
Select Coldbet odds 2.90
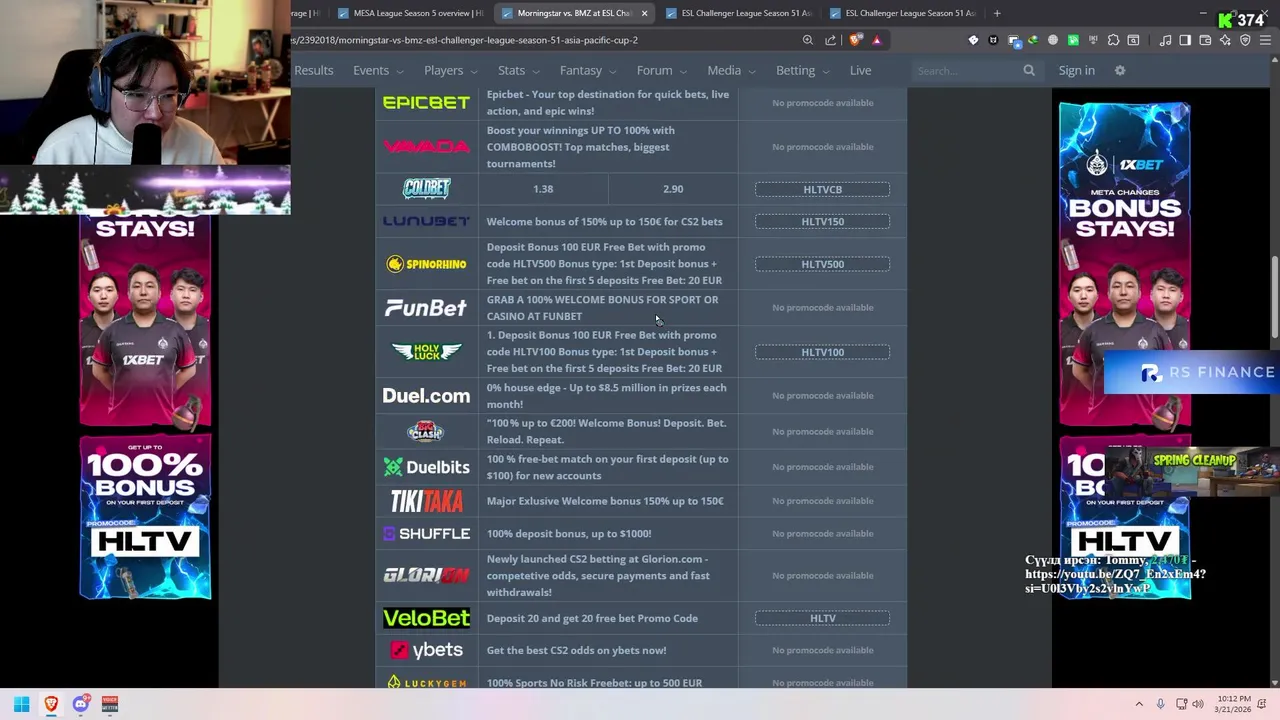(x=673, y=189)
